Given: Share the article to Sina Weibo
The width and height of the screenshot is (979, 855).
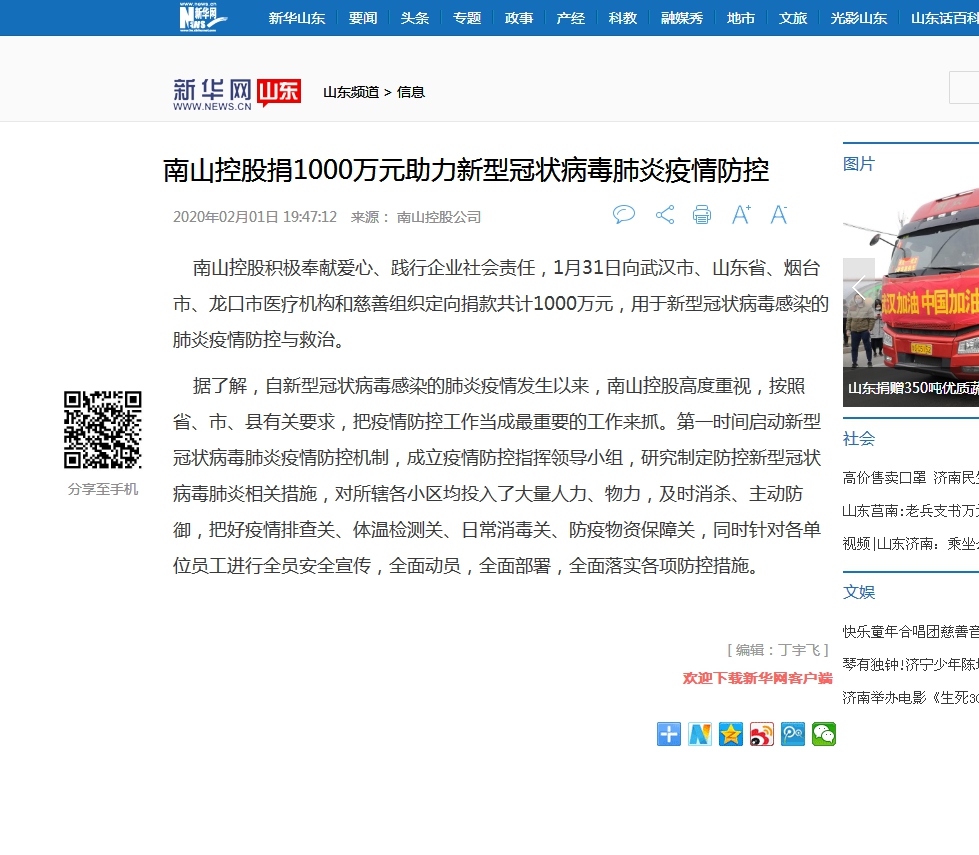Looking at the screenshot, I should (x=762, y=734).
